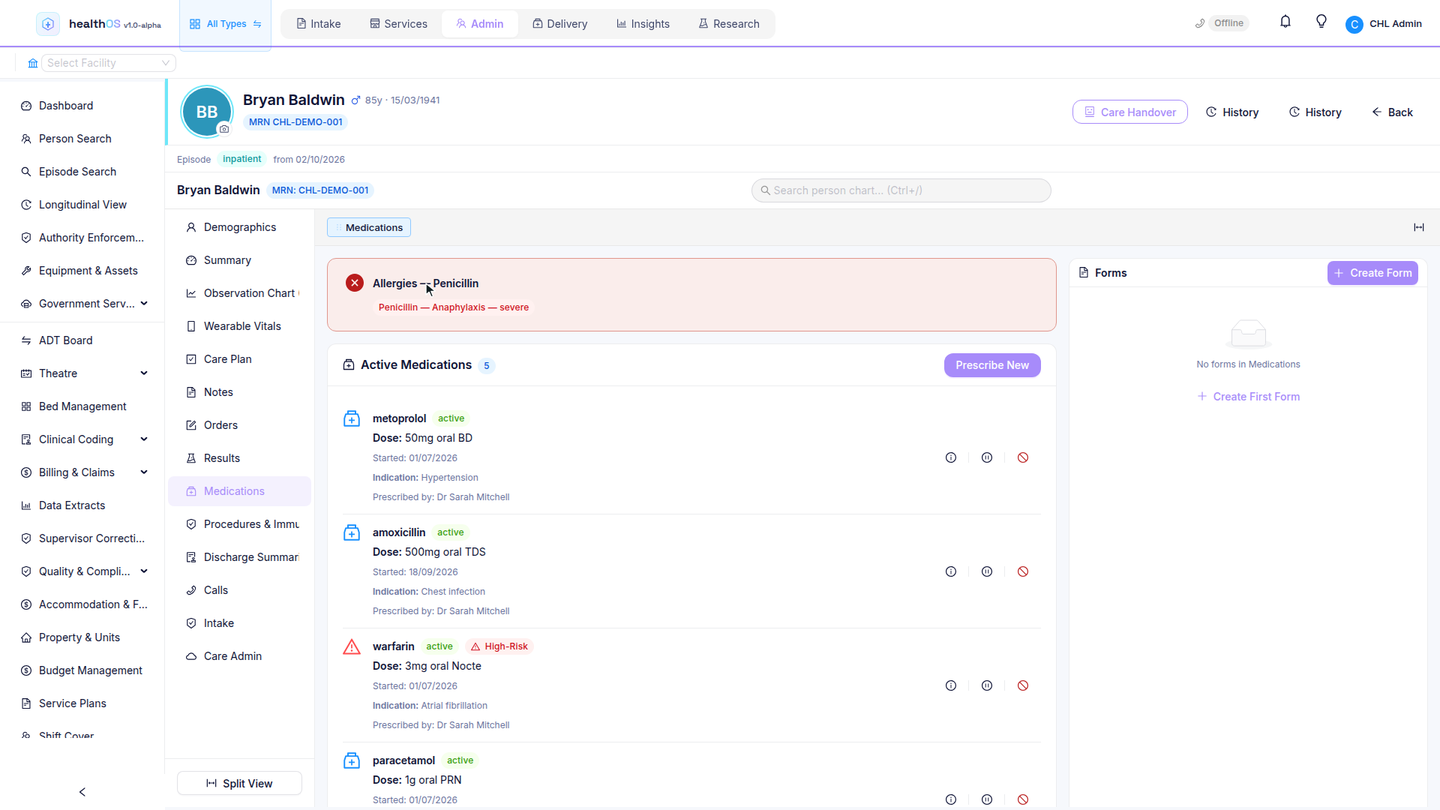Toggle Split View mode
The image size is (1440, 810).
click(239, 783)
